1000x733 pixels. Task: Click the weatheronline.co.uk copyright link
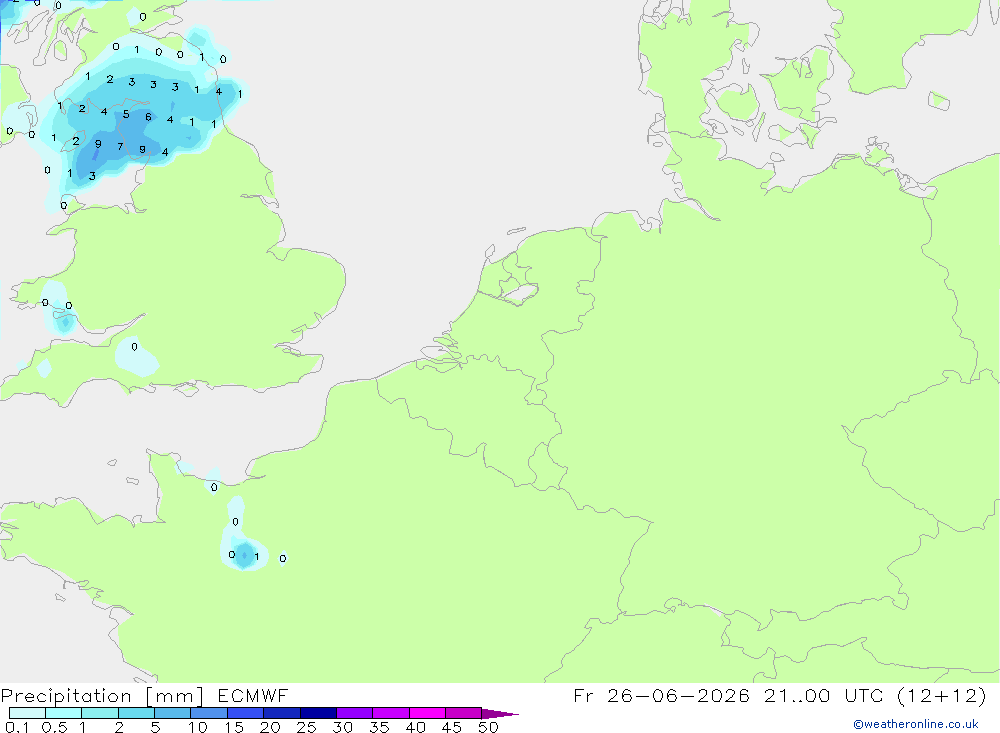tap(916, 724)
